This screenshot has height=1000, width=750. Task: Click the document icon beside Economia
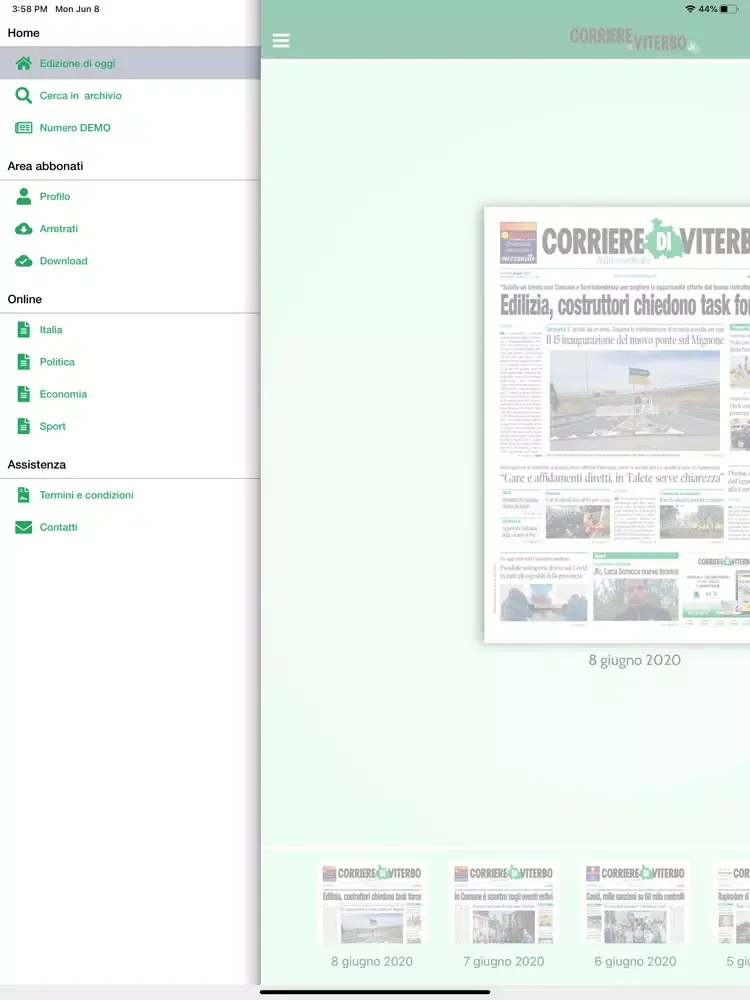coord(24,394)
